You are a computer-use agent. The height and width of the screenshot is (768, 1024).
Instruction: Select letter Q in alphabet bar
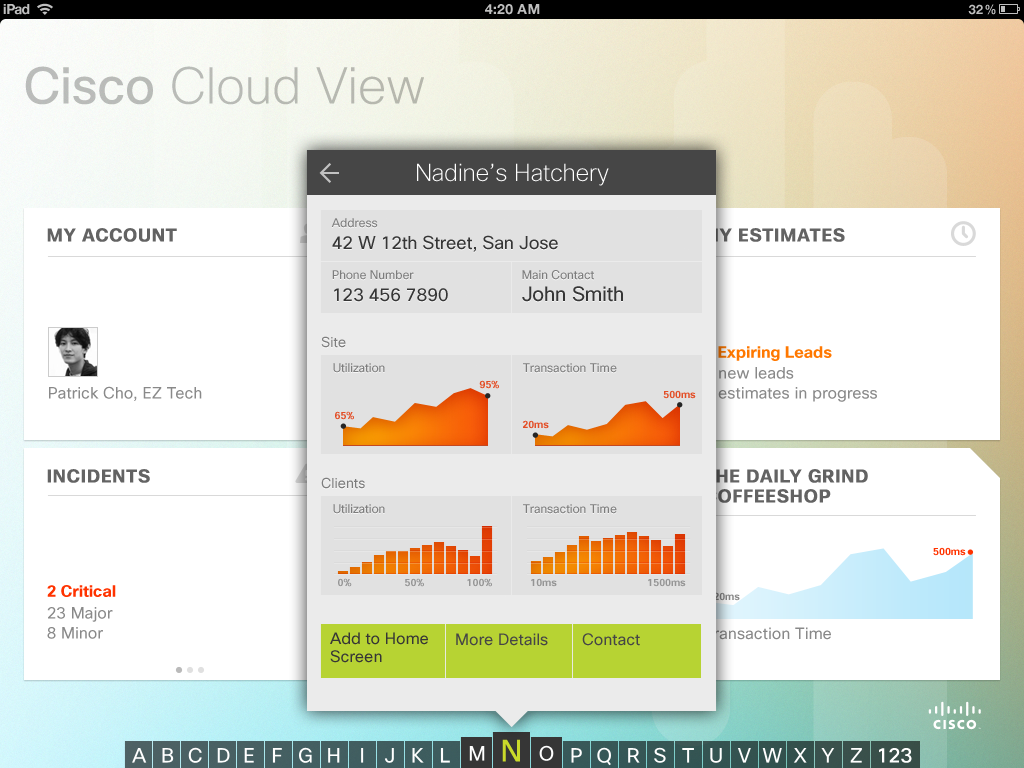point(604,756)
